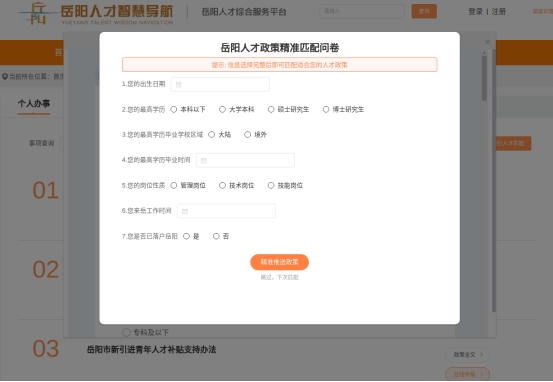Choose 大陆 as graduation school region
The height and width of the screenshot is (382, 553).
click(212, 134)
